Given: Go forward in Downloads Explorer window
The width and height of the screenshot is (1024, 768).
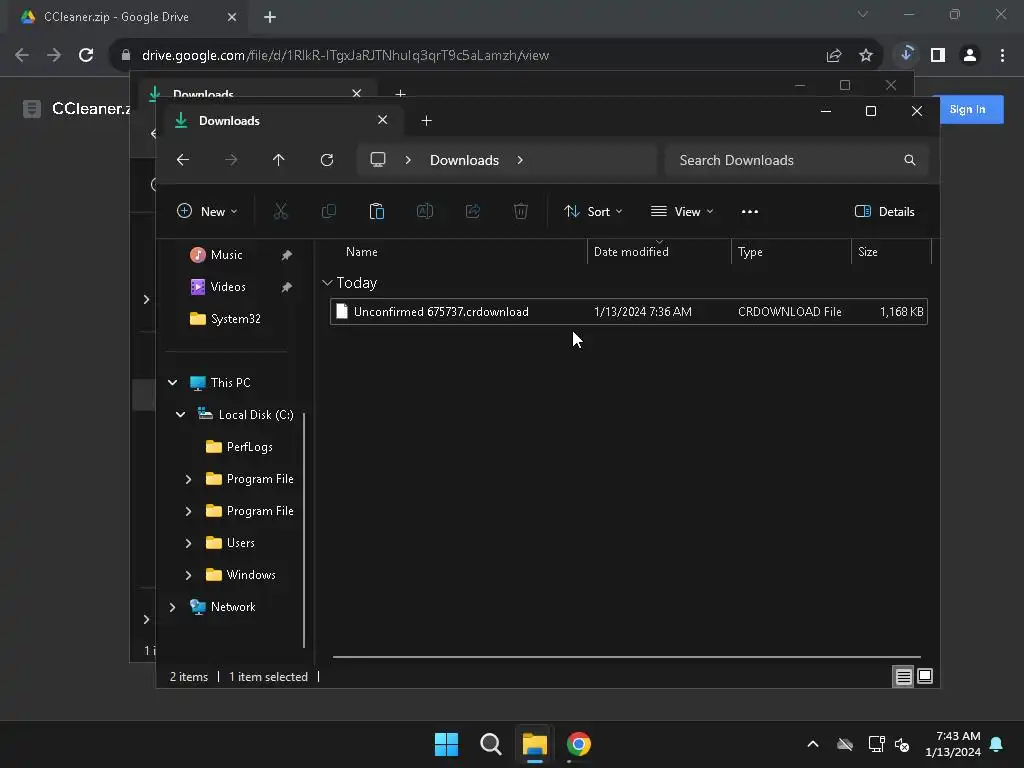Looking at the screenshot, I should tap(231, 160).
